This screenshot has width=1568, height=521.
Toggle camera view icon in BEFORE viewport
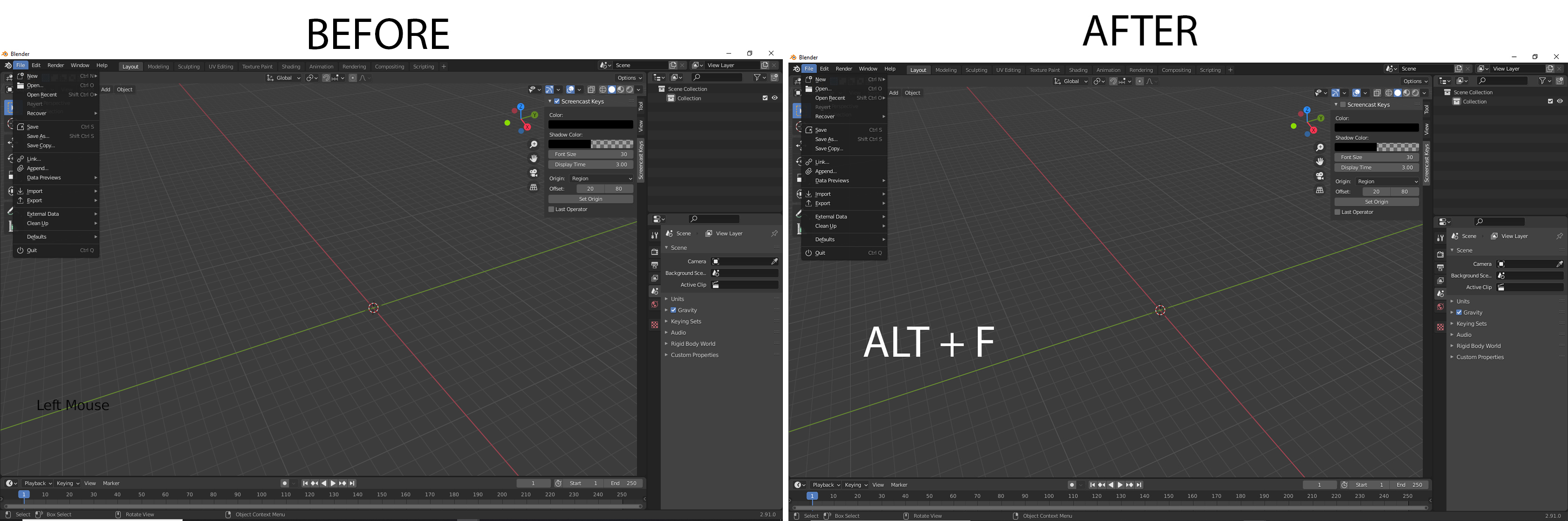(x=533, y=173)
